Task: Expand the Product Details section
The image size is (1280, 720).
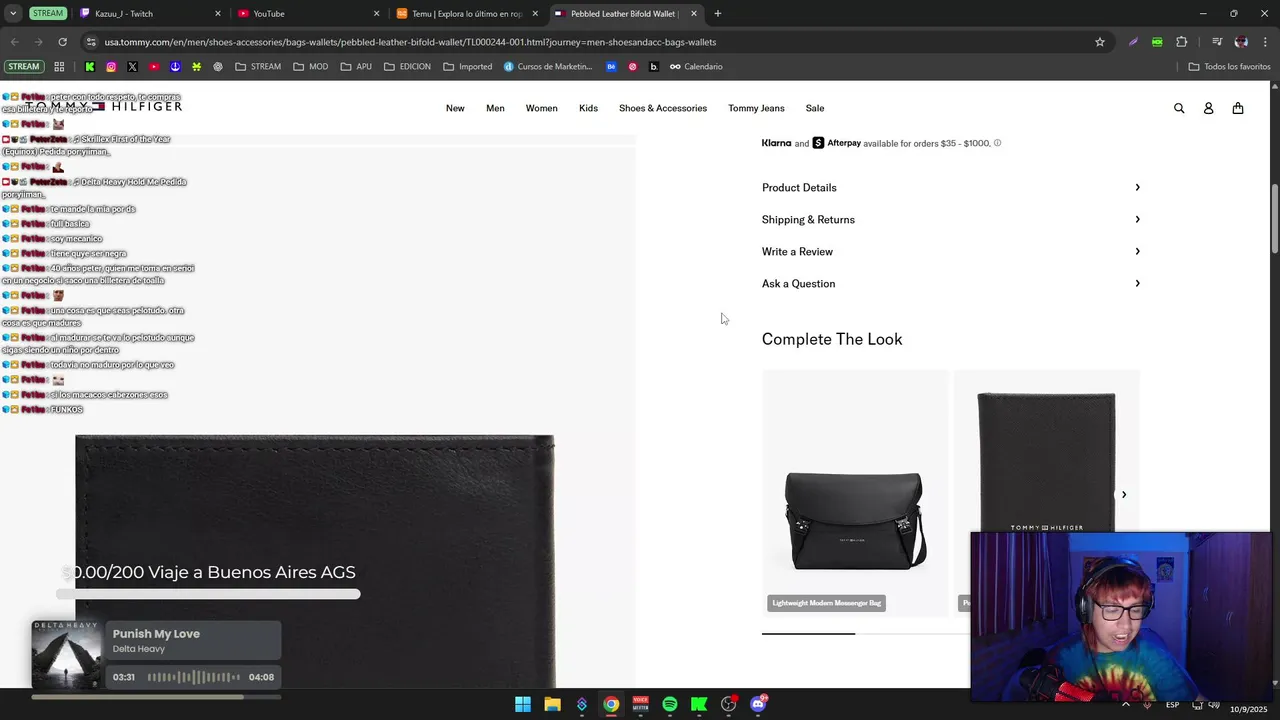Action: pos(951,187)
